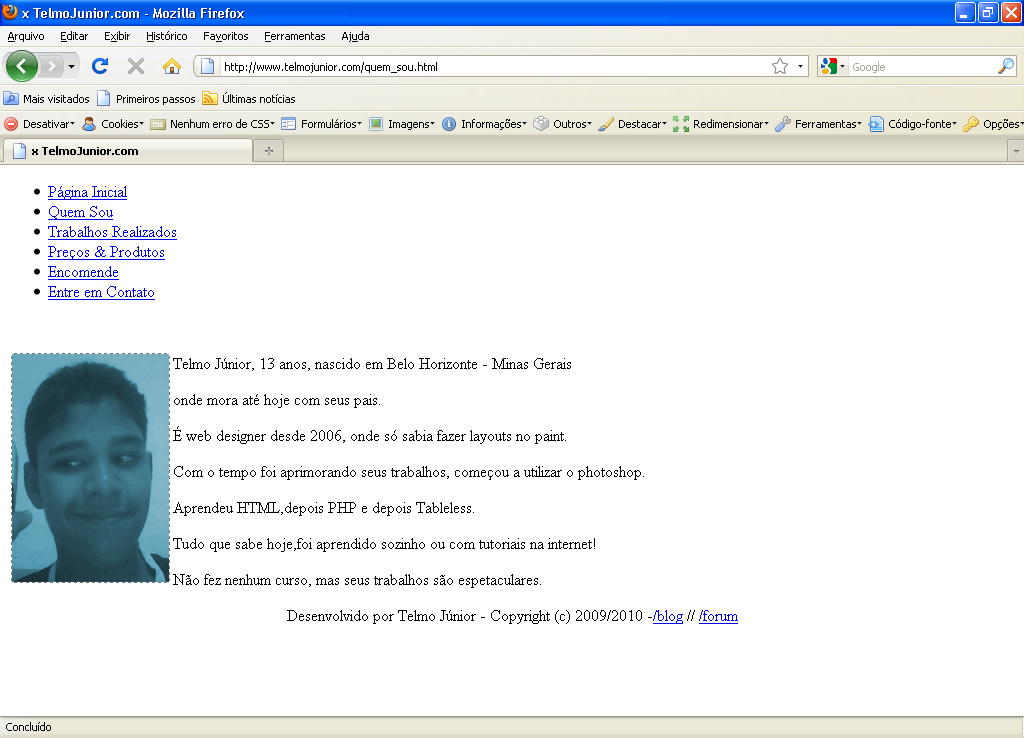Image resolution: width=1024 pixels, height=738 pixels.
Task: Open the Google search engine selector icon
Action: pyautogui.click(x=832, y=66)
